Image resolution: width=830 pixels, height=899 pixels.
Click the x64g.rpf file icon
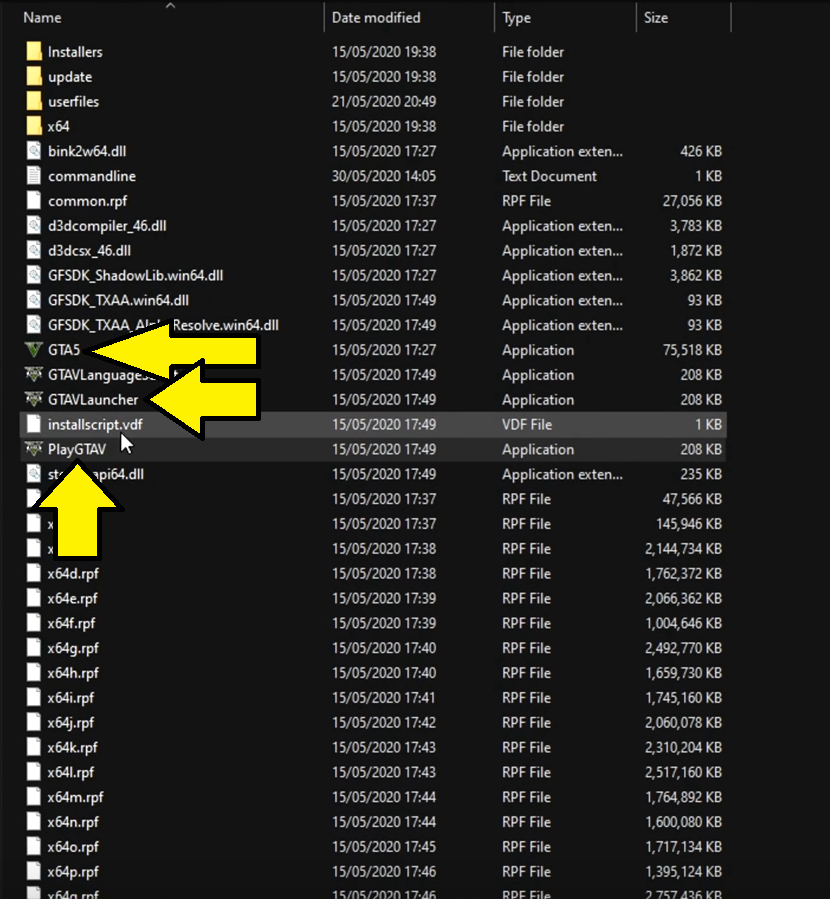[x=34, y=648]
